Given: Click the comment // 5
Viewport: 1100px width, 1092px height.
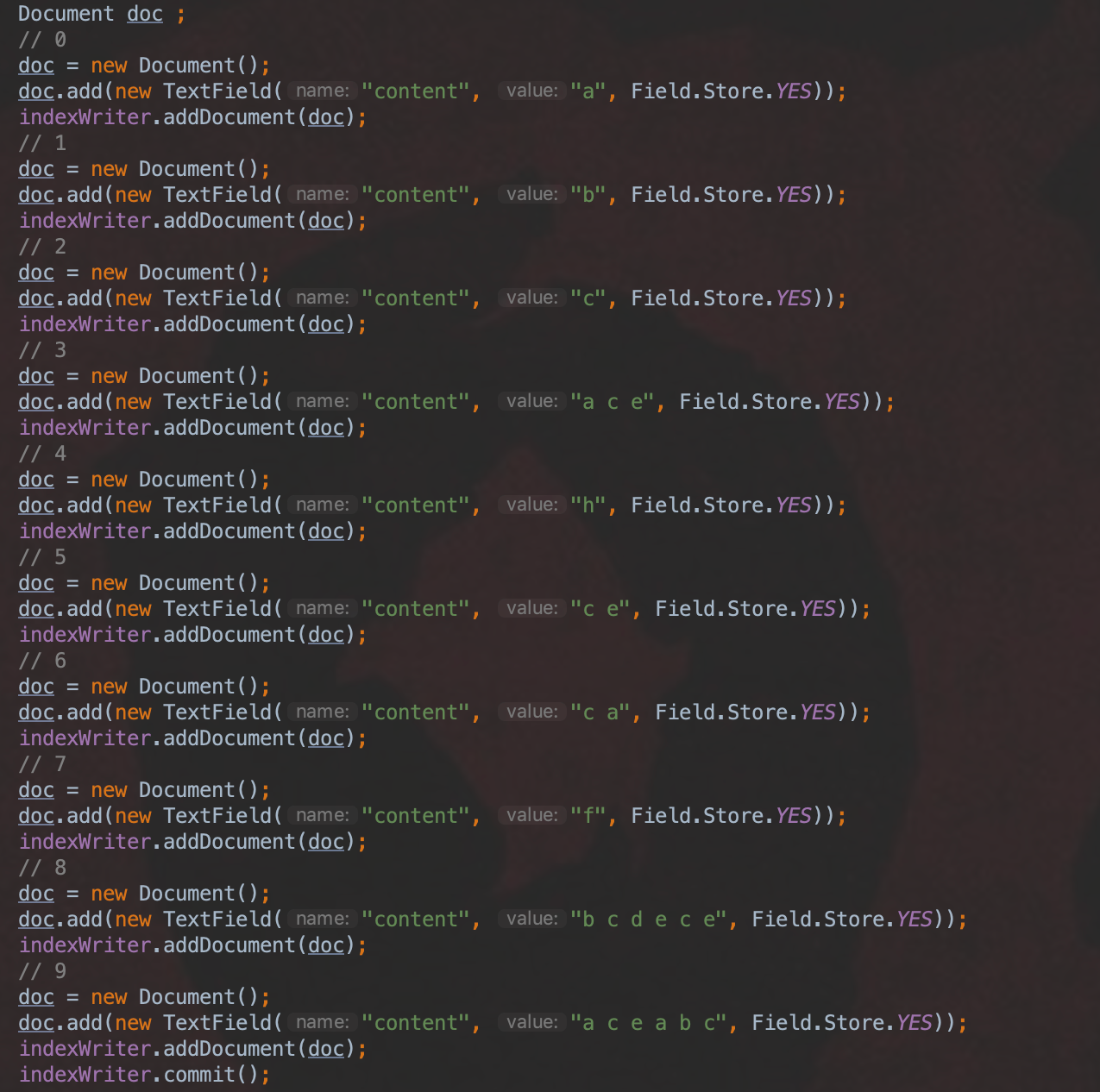Looking at the screenshot, I should tap(42, 557).
